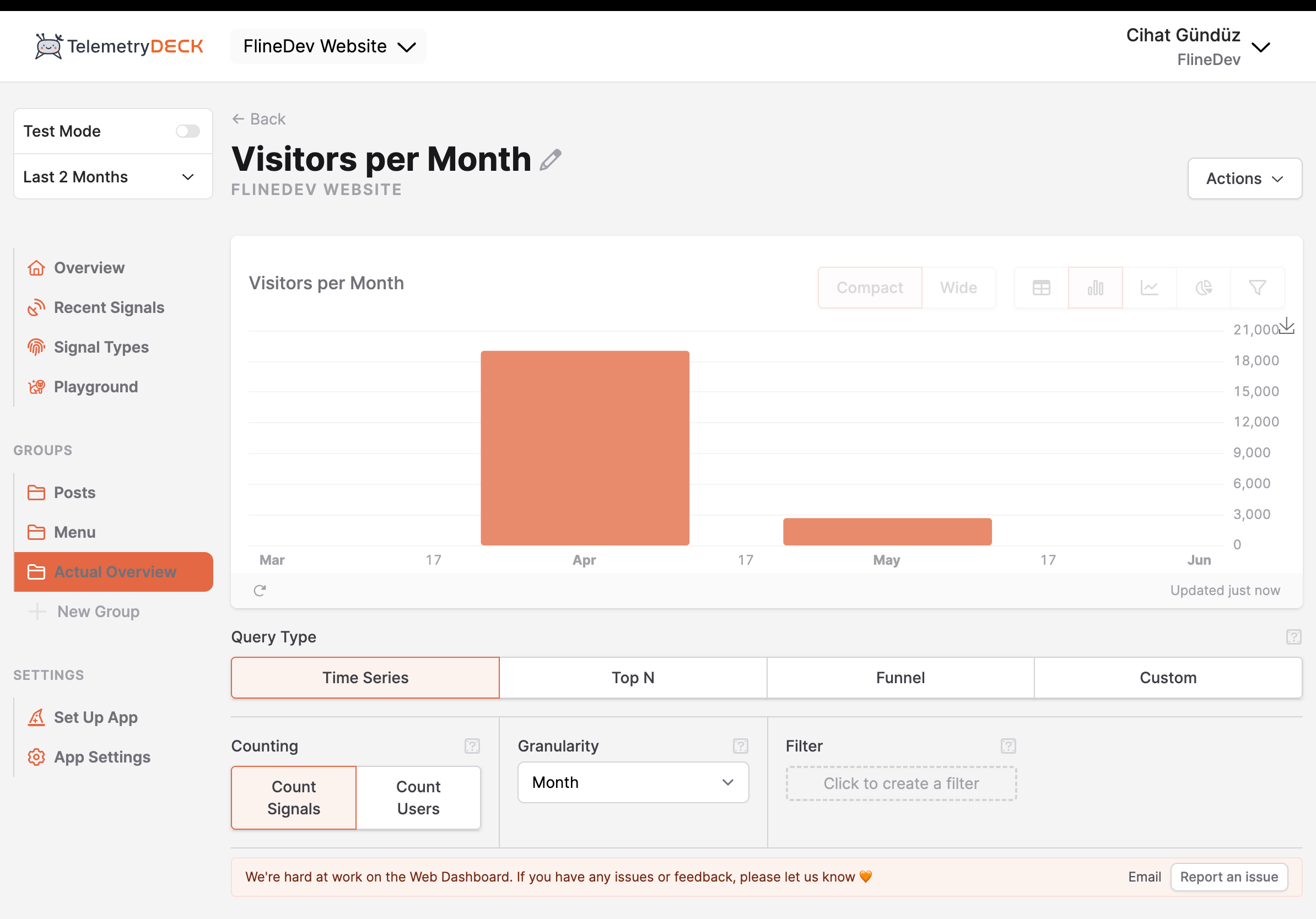This screenshot has height=919, width=1316.
Task: Click the refresh chart icon
Action: [x=260, y=590]
